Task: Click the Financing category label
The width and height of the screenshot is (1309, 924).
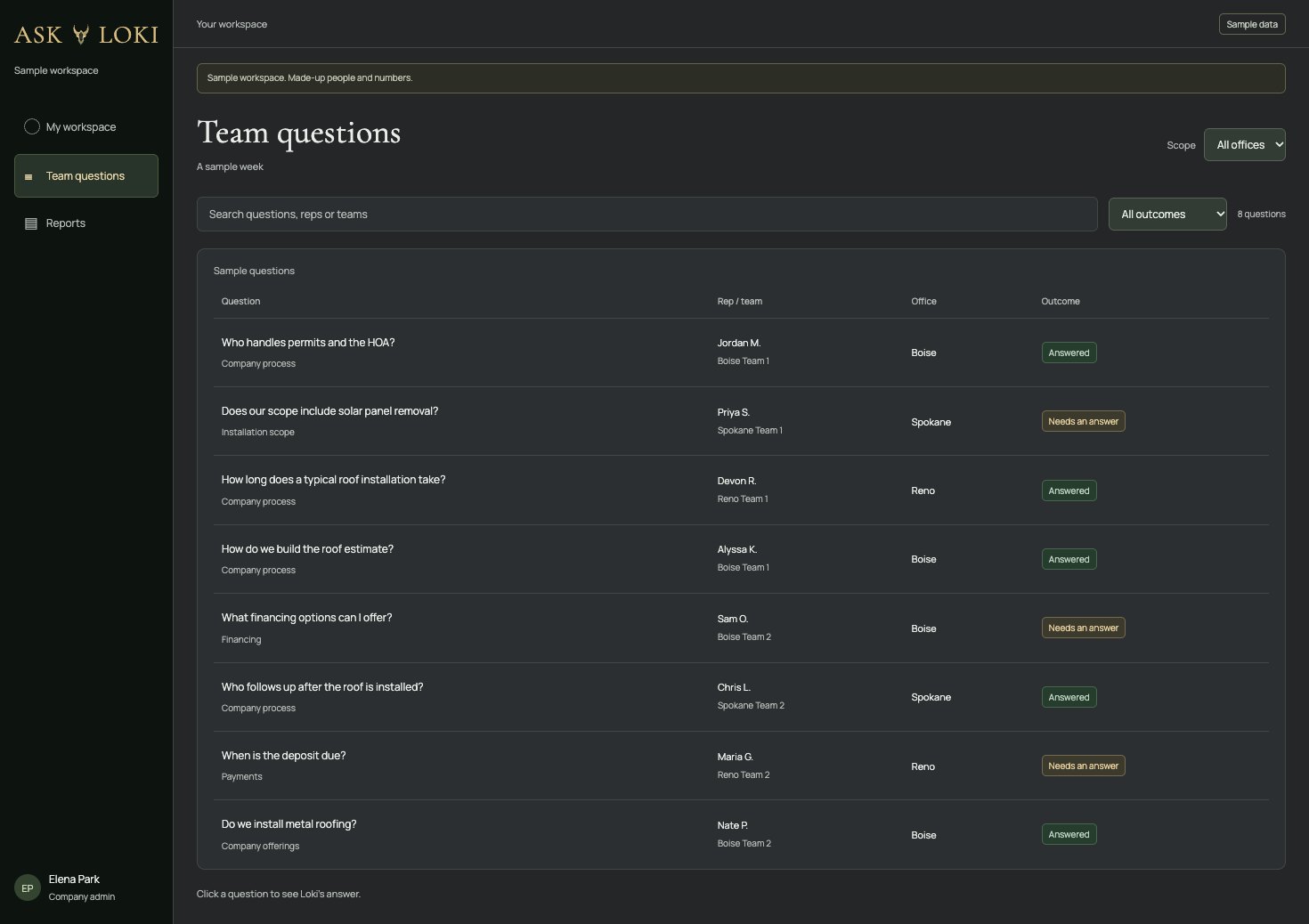Action: [x=241, y=639]
